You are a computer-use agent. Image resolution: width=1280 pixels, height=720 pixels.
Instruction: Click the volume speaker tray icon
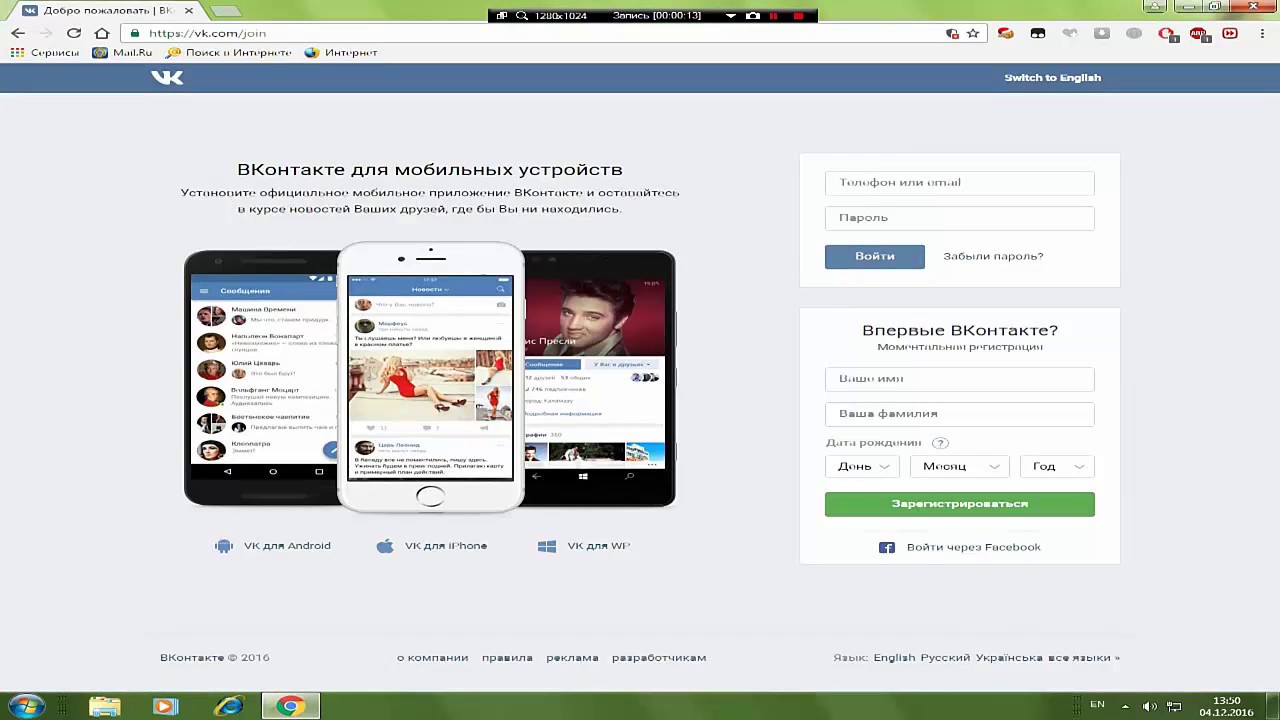[1150, 707]
